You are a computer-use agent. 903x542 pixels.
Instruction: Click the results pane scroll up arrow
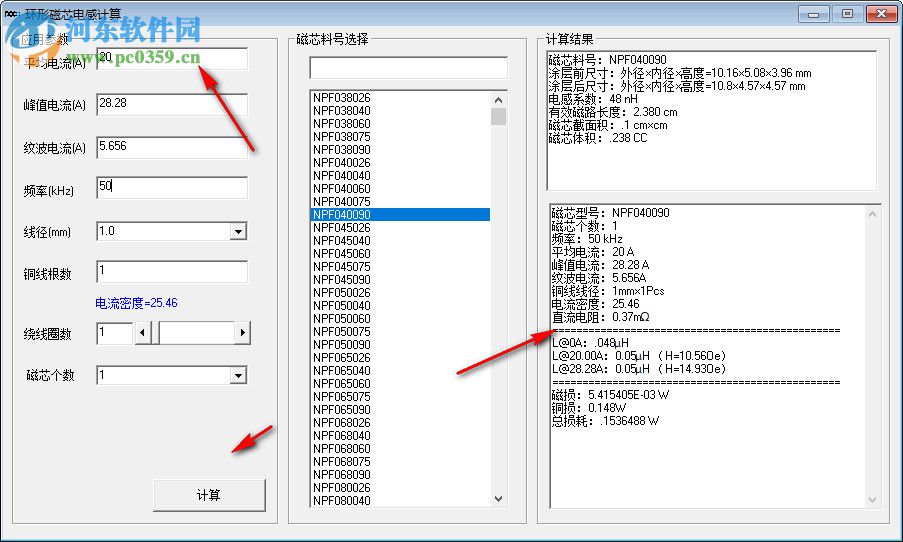[872, 215]
